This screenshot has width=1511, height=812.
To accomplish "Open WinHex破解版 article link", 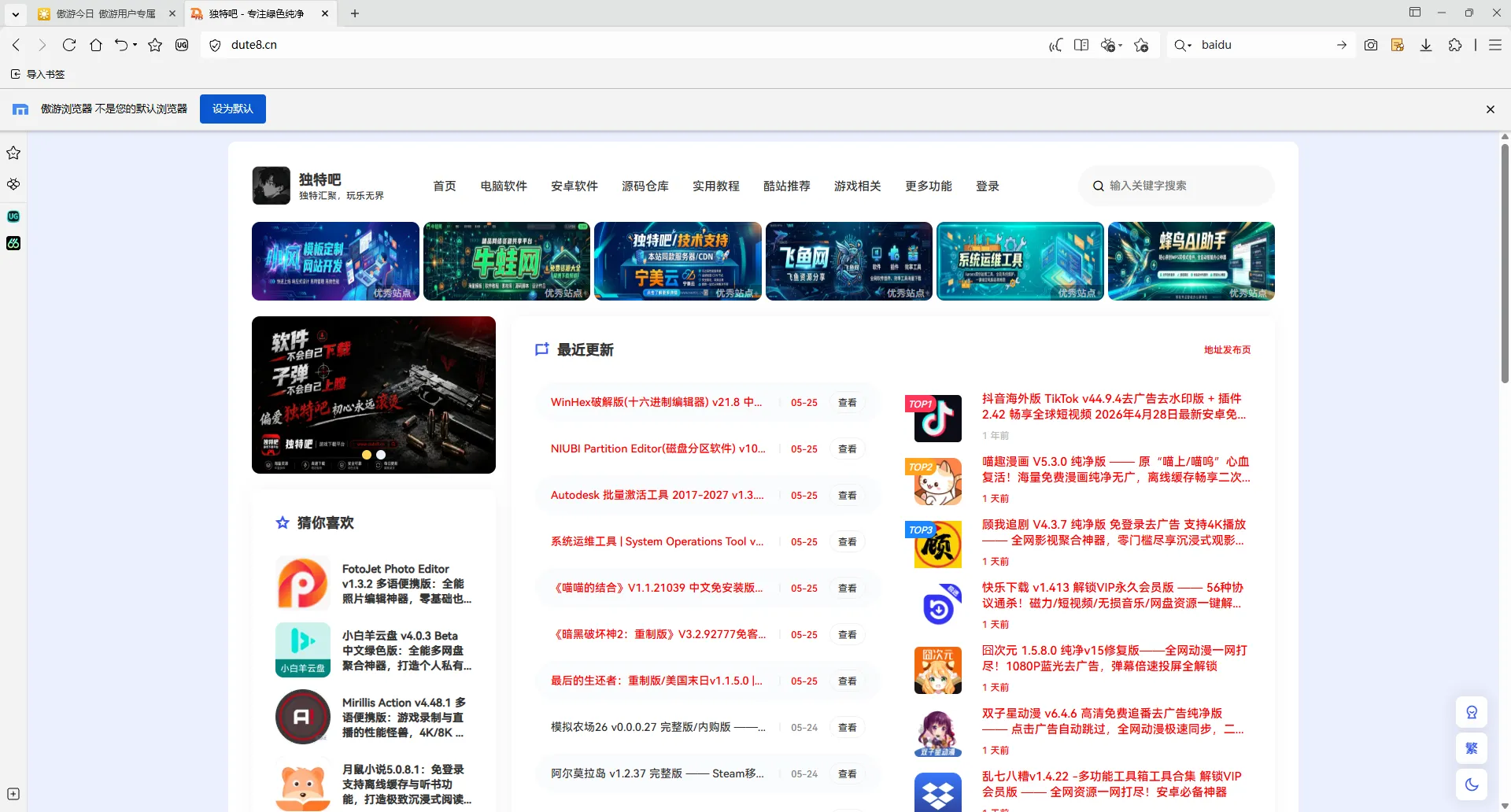I will tap(656, 402).
